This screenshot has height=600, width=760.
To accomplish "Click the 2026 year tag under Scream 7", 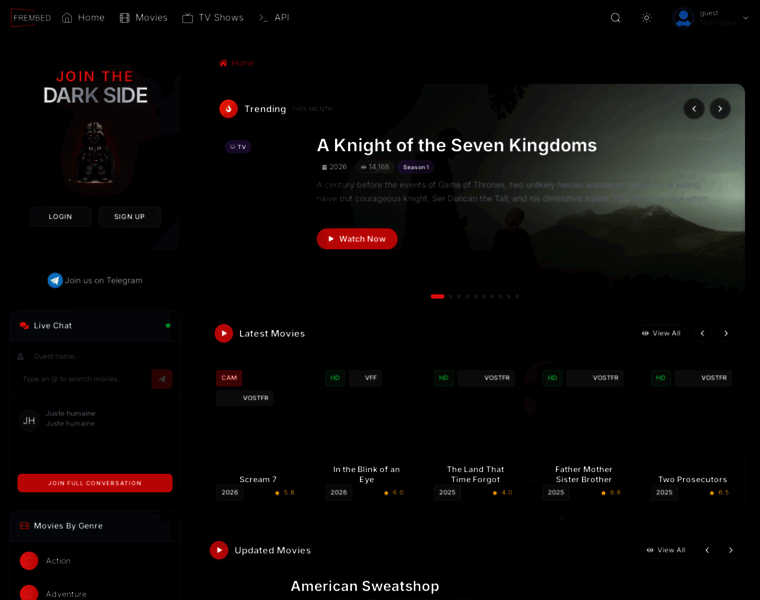I will 230,492.
